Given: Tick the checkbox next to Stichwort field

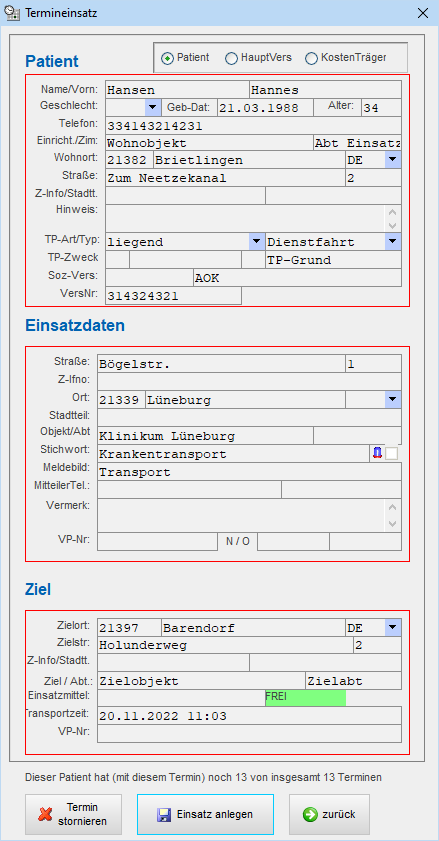Looking at the screenshot, I should click(392, 454).
